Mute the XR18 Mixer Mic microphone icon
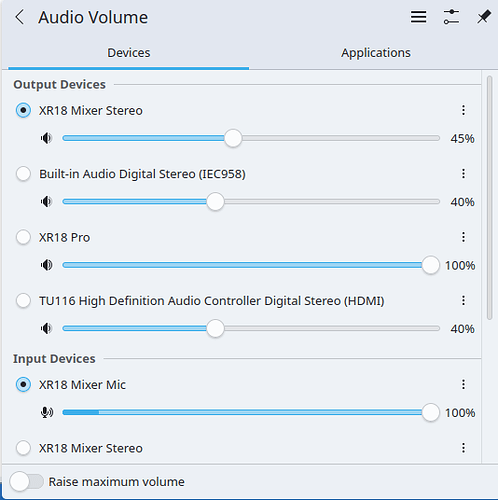498x500 pixels. tap(47, 412)
